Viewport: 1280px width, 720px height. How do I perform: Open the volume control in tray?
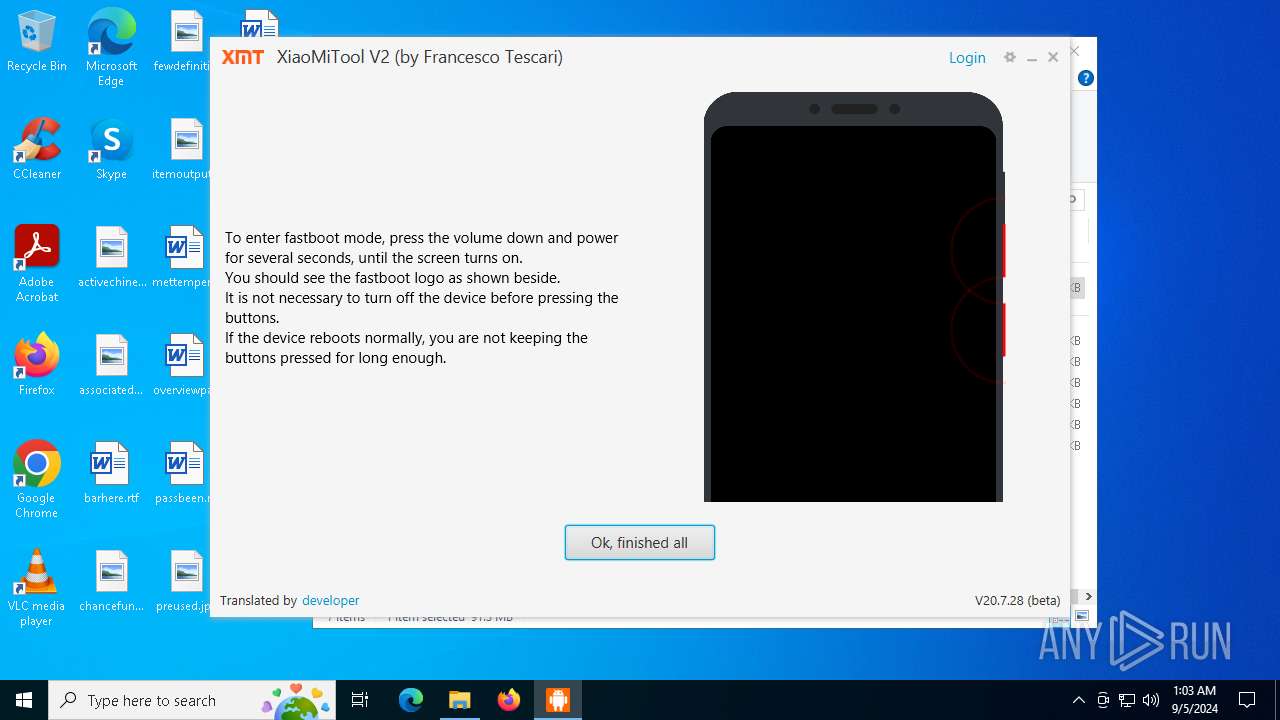click(1150, 700)
